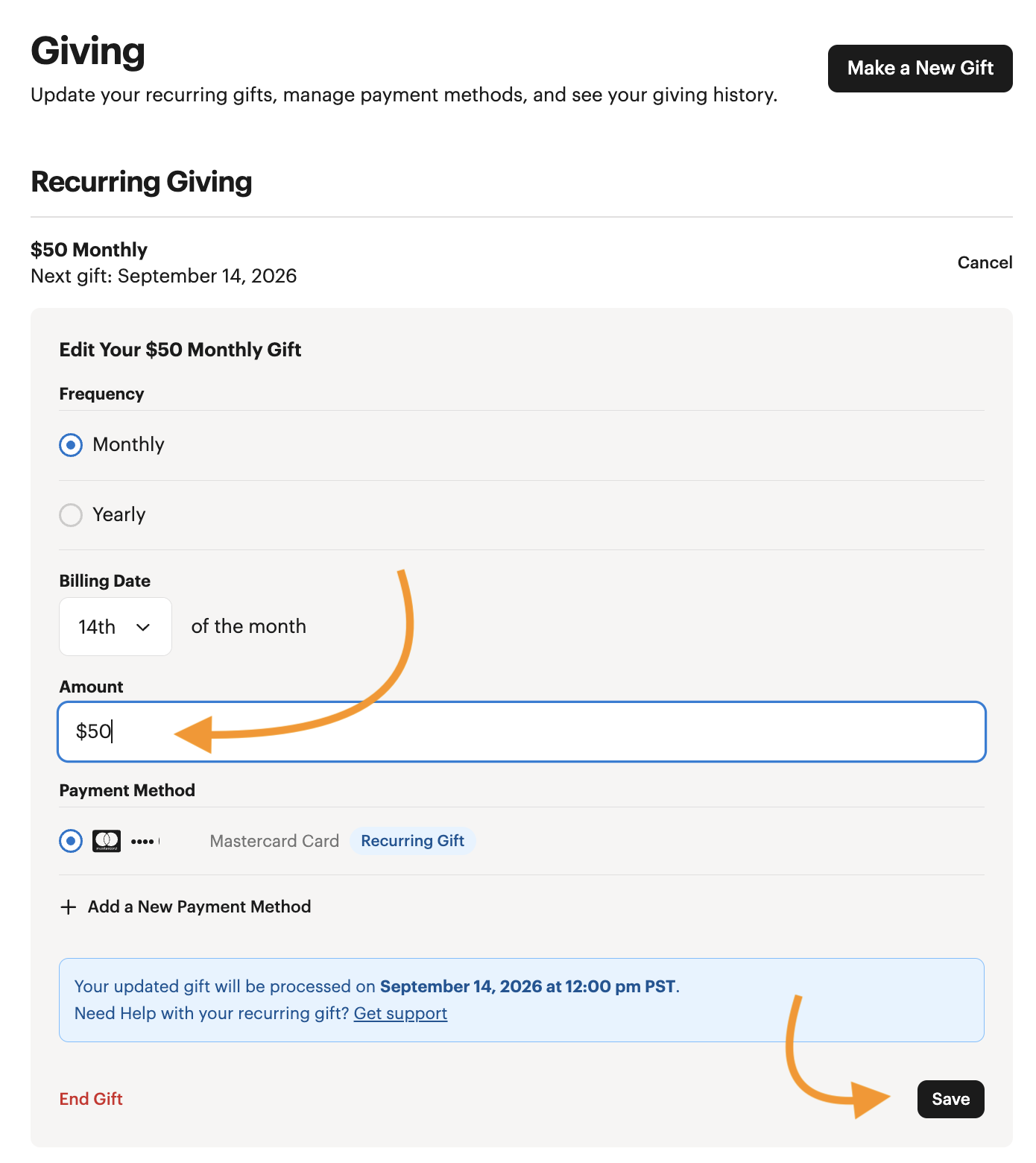The image size is (1036, 1163).
Task: Click the $50 Monthly gift heading
Action: click(x=89, y=250)
